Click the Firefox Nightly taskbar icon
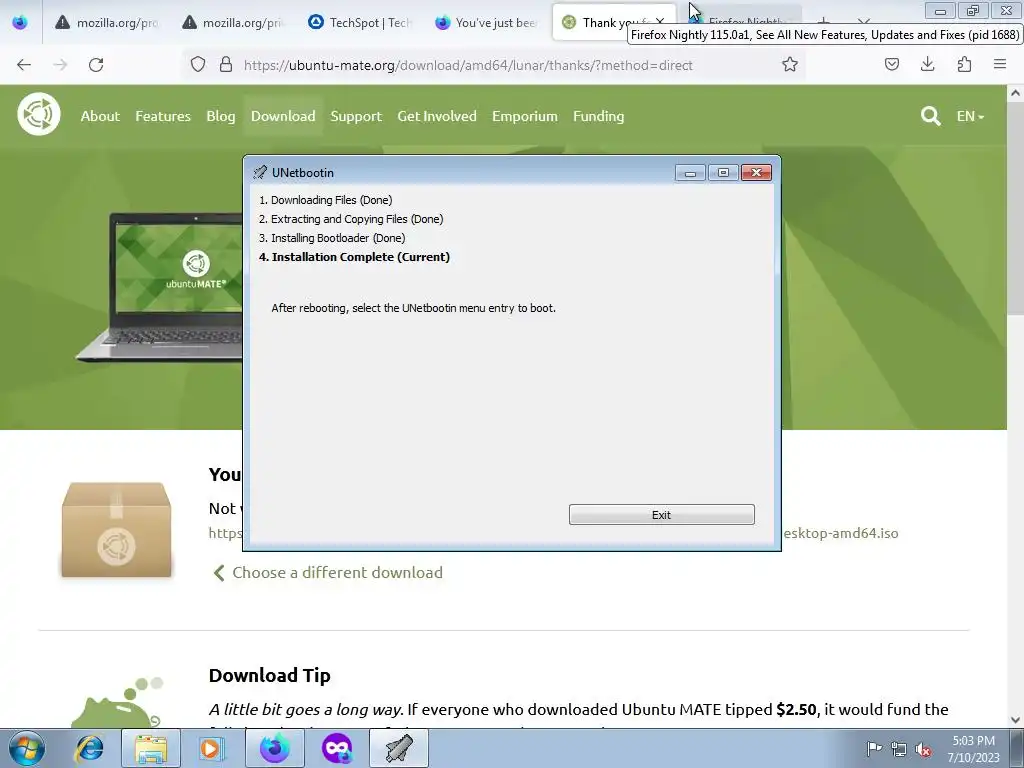1024x768 pixels. click(275, 748)
